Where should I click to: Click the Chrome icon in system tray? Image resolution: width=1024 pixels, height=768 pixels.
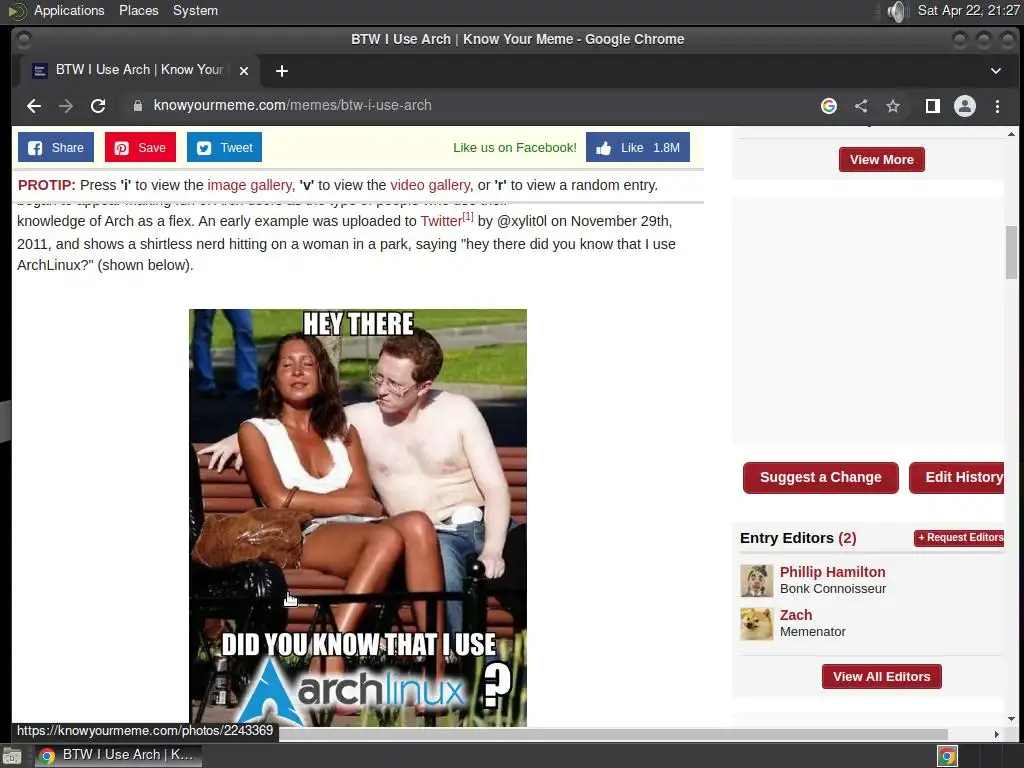tap(947, 756)
